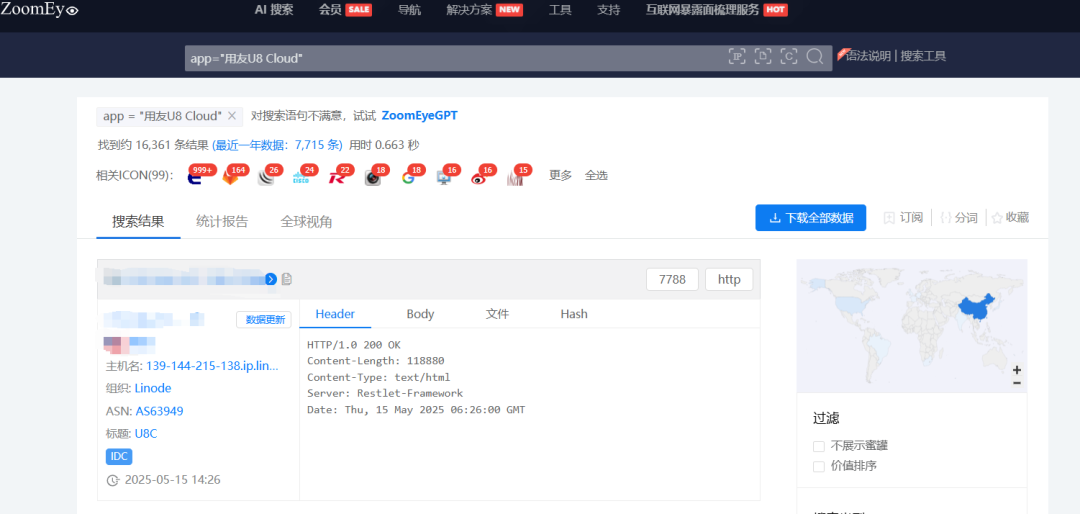1080x514 pixels.
Task: Select the GitLab fox icon with 164 badge
Action: (230, 177)
